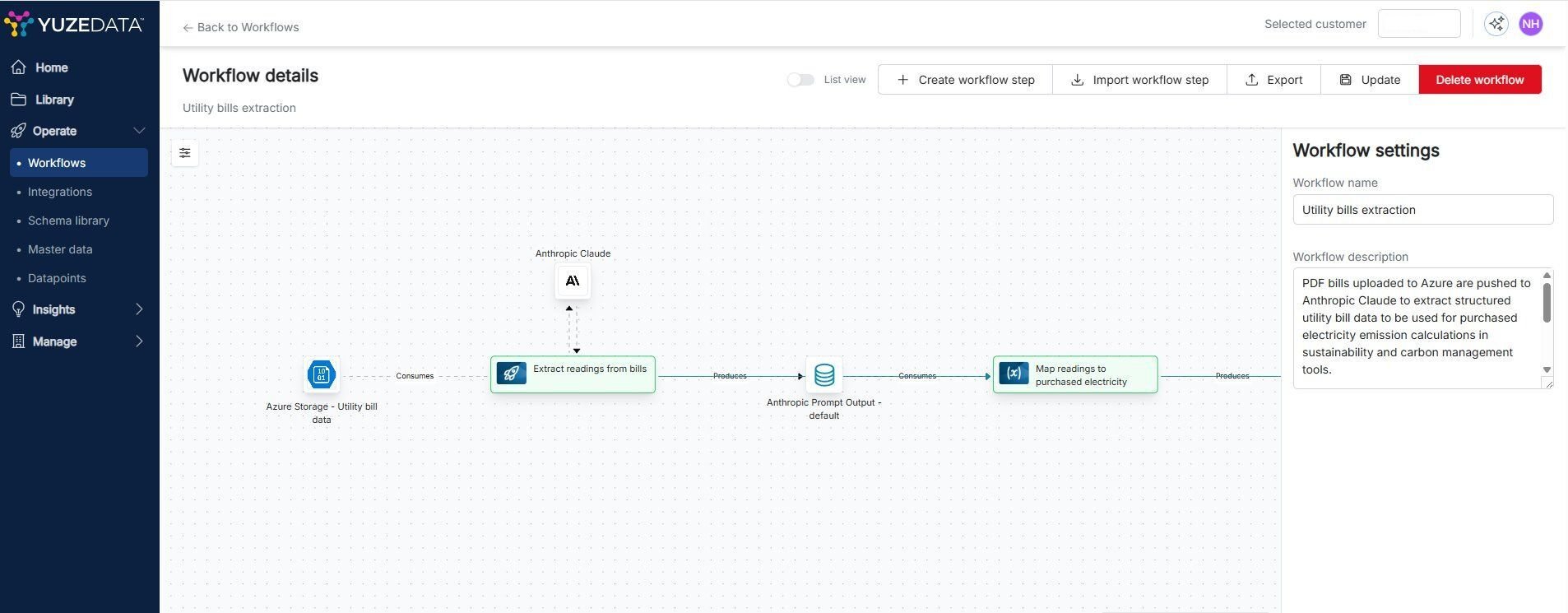Click the description box scrollbar thumb
This screenshot has width=1568, height=613.
point(1547,303)
